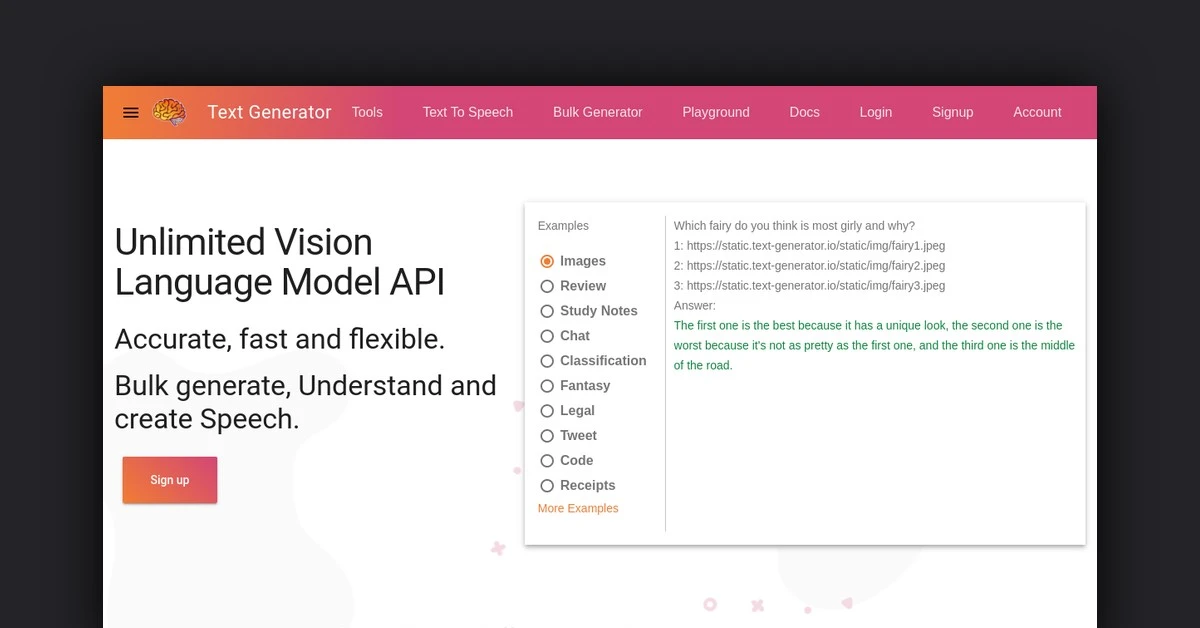The height and width of the screenshot is (628, 1200).
Task: Select the Images example radio button
Action: pyautogui.click(x=547, y=261)
